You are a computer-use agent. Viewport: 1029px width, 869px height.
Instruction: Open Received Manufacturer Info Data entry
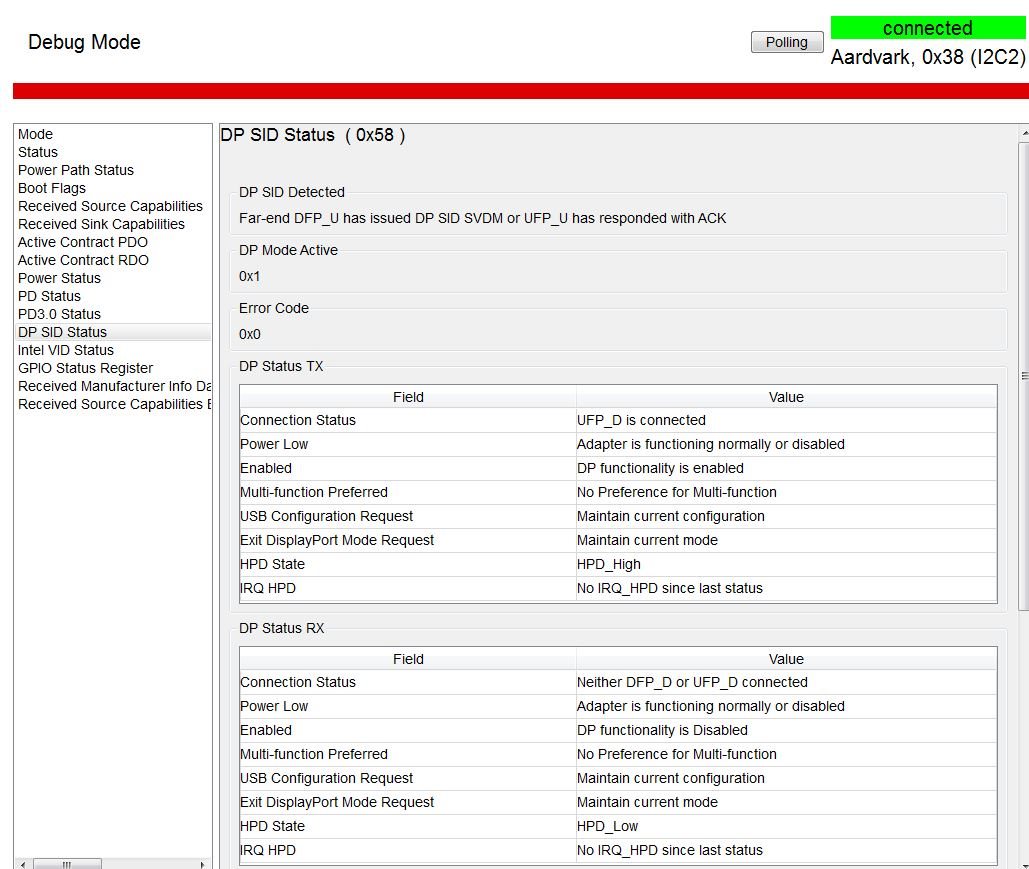[114, 386]
